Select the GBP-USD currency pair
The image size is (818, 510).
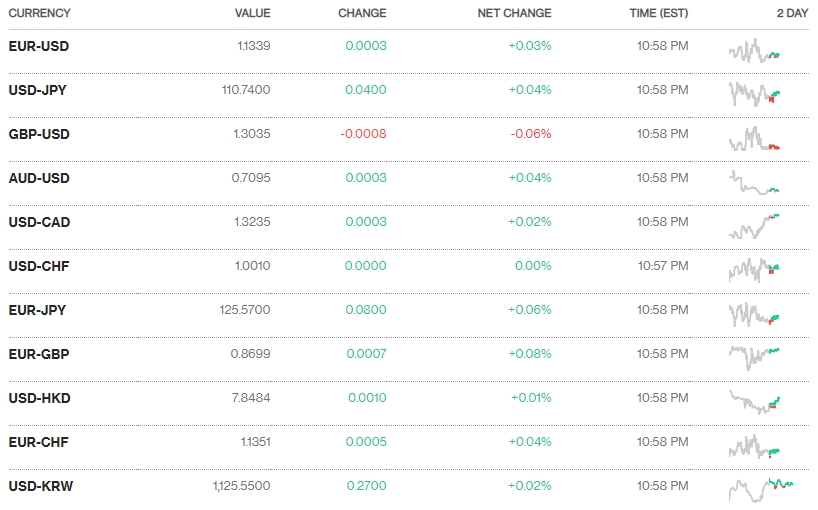[x=39, y=134]
